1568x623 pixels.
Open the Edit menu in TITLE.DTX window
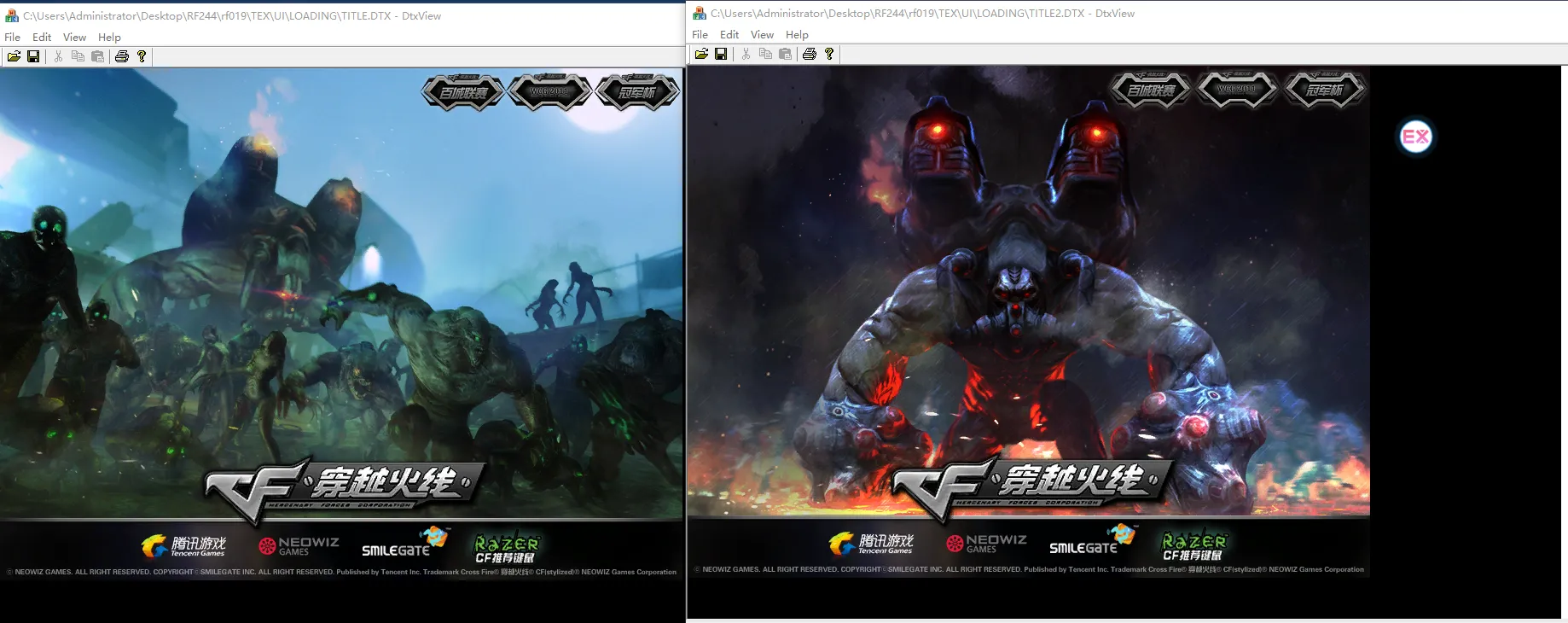(x=42, y=38)
